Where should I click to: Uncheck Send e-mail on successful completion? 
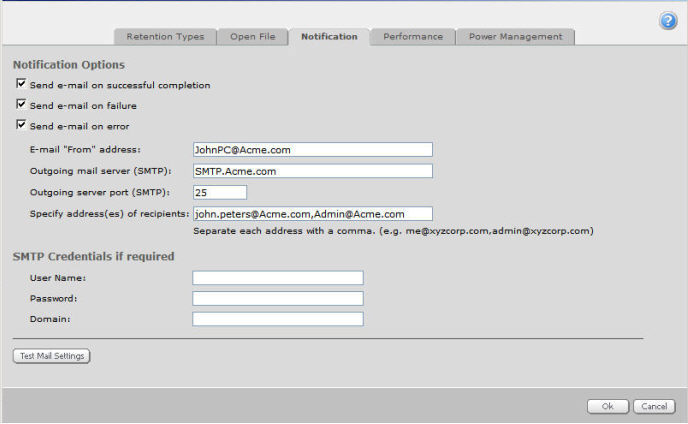[21, 85]
